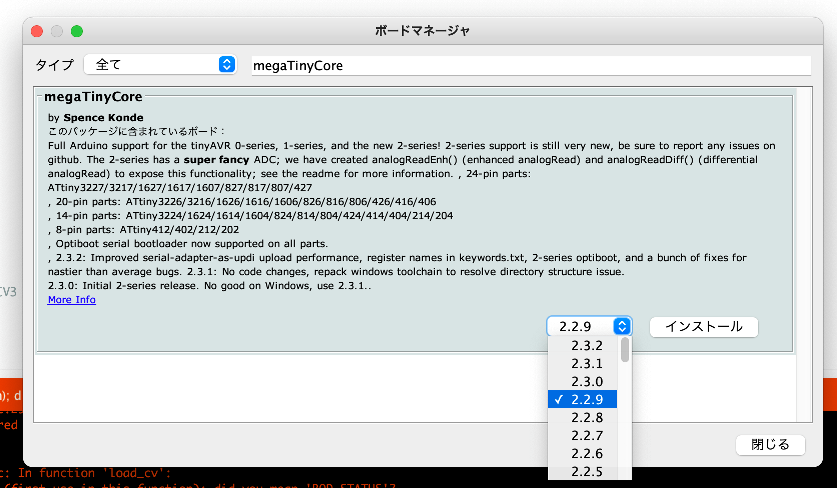This screenshot has height=488, width=837.
Task: Select version 2.2.8 from the list
Action: pyautogui.click(x=586, y=418)
